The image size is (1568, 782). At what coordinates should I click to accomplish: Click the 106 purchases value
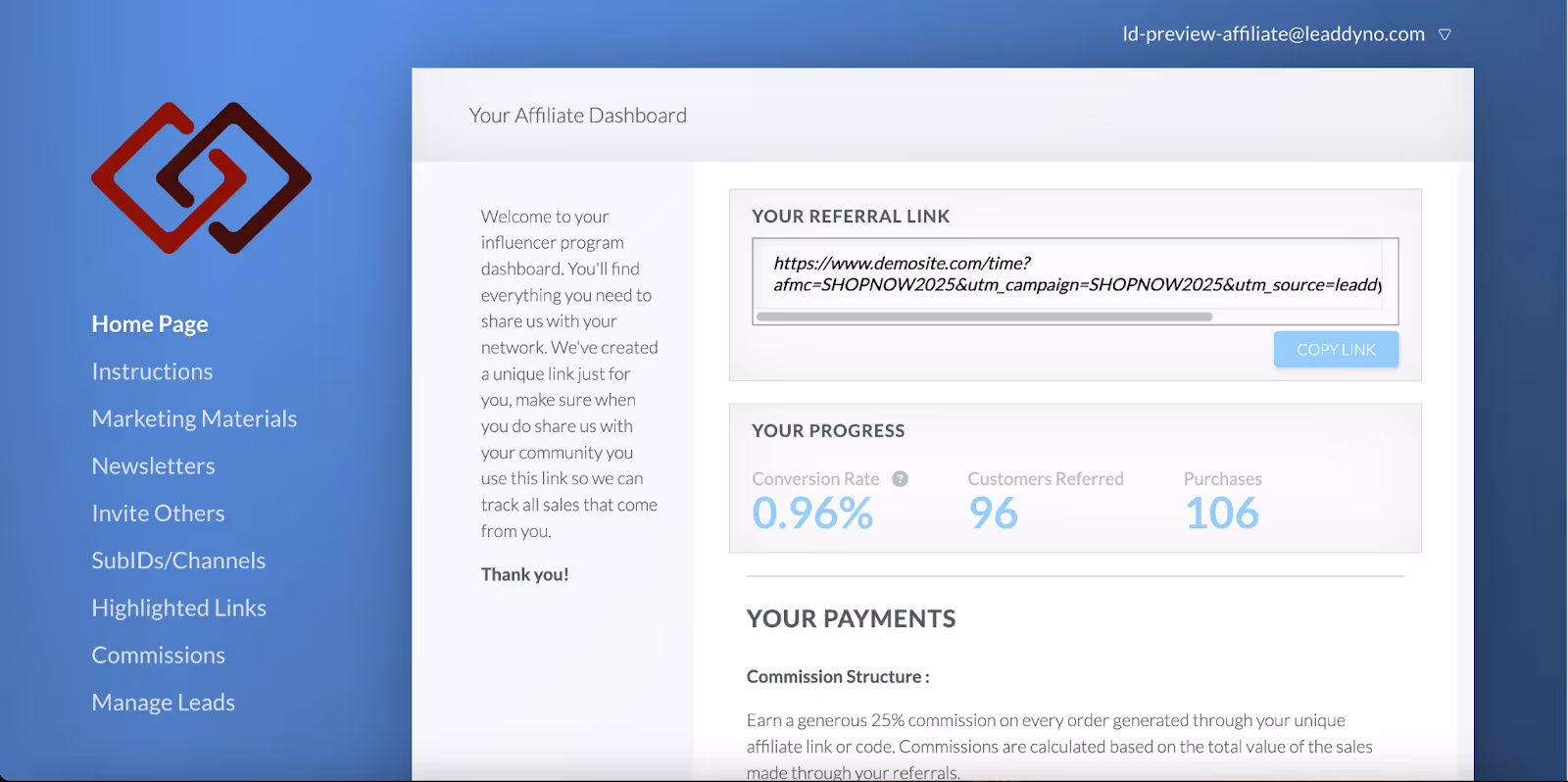tap(1221, 513)
